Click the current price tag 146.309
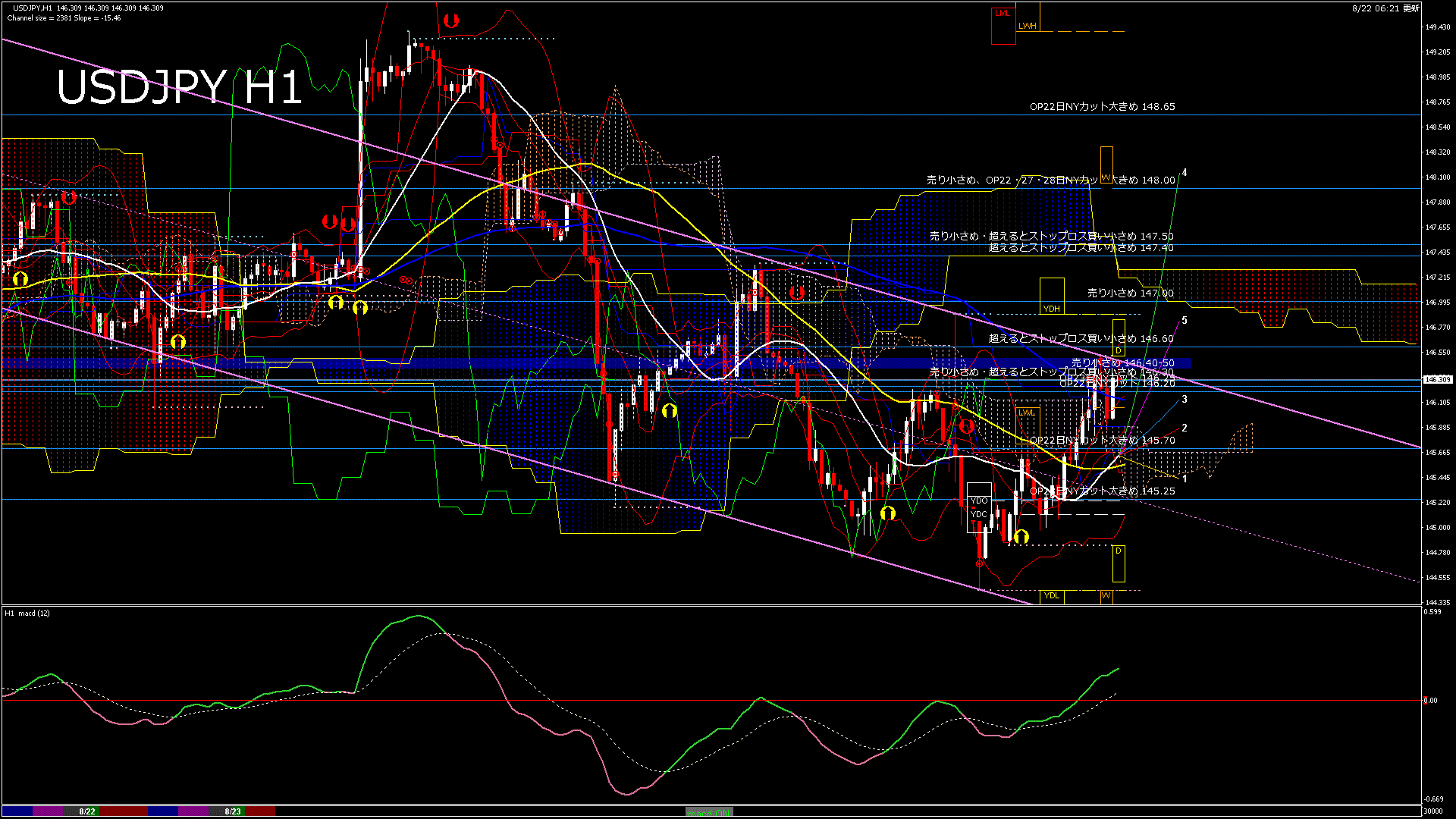The image size is (1456, 819). click(x=1438, y=379)
